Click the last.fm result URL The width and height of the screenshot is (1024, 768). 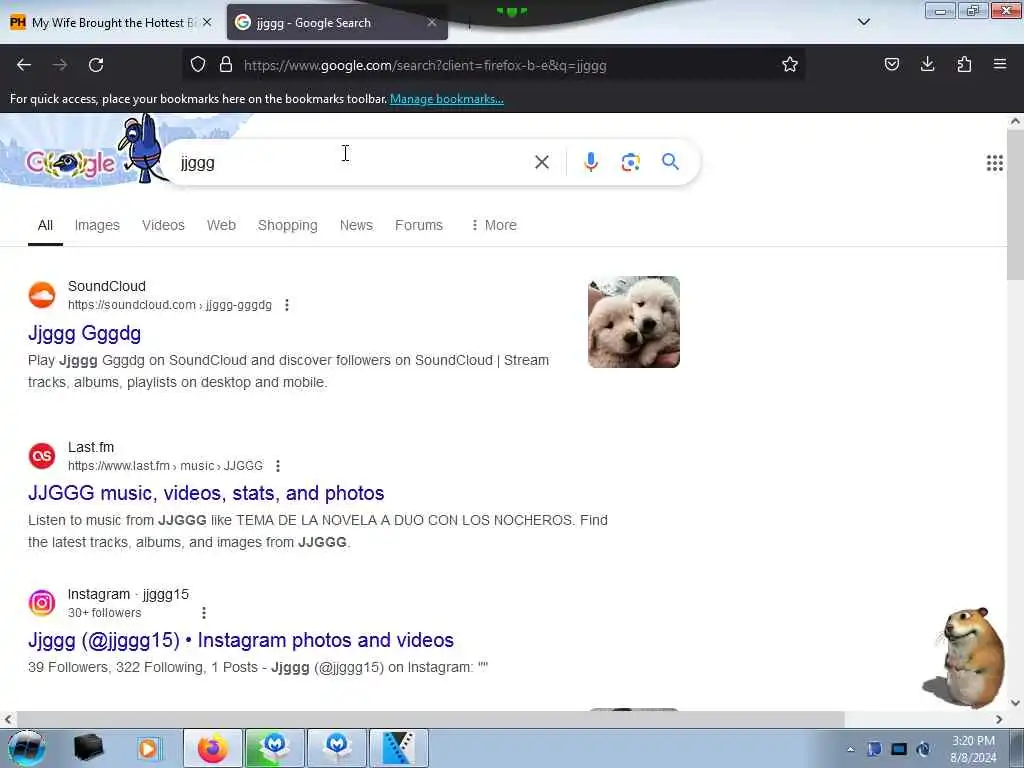click(x=165, y=466)
